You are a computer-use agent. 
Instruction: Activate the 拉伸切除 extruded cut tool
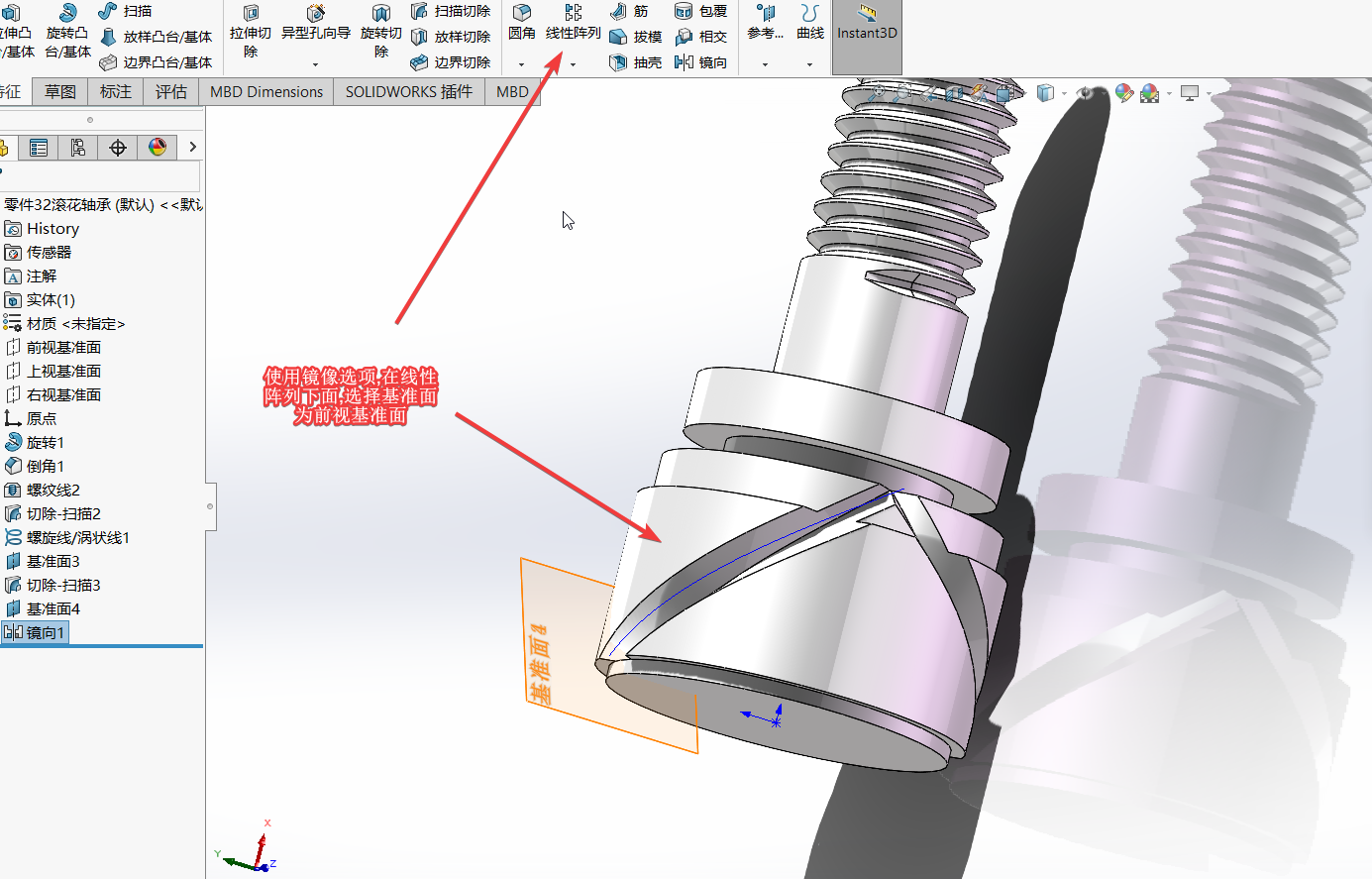pyautogui.click(x=251, y=31)
